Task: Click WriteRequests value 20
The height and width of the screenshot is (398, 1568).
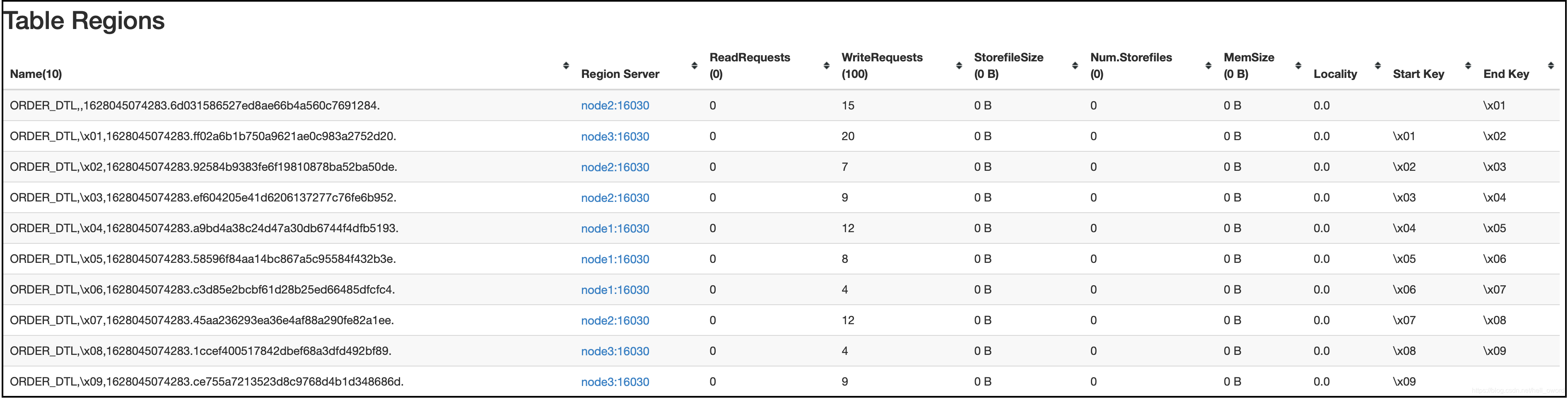Action: tap(848, 136)
